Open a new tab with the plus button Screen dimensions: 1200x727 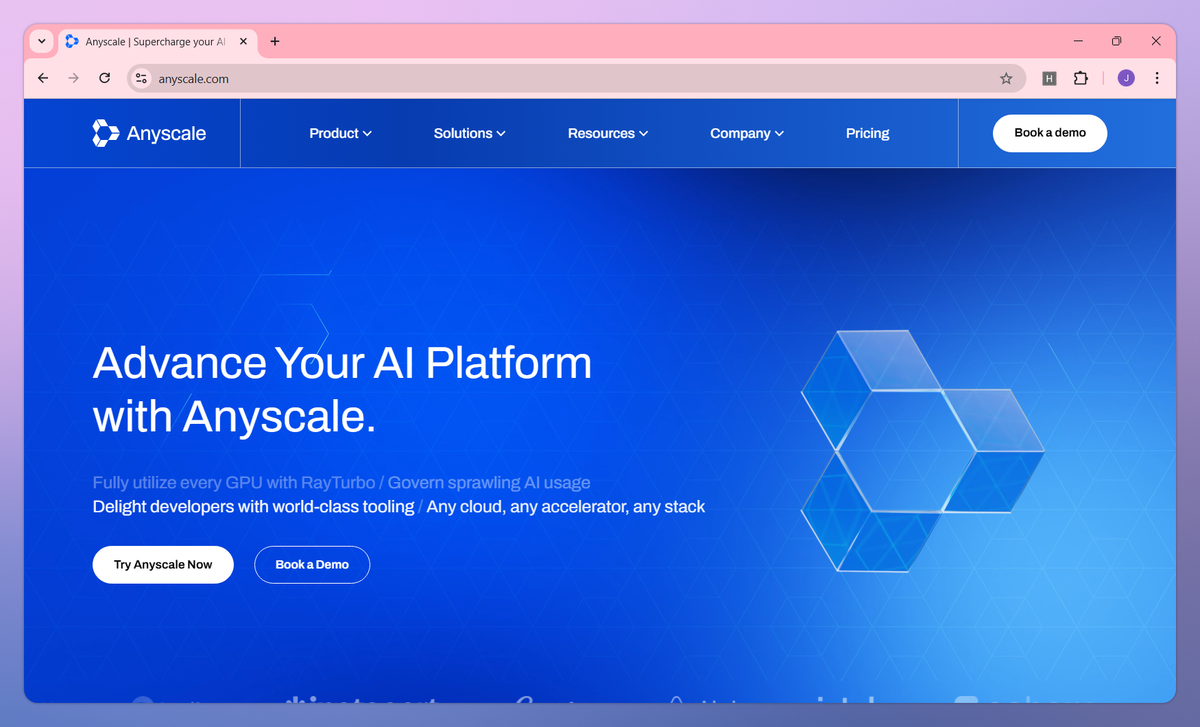(275, 41)
